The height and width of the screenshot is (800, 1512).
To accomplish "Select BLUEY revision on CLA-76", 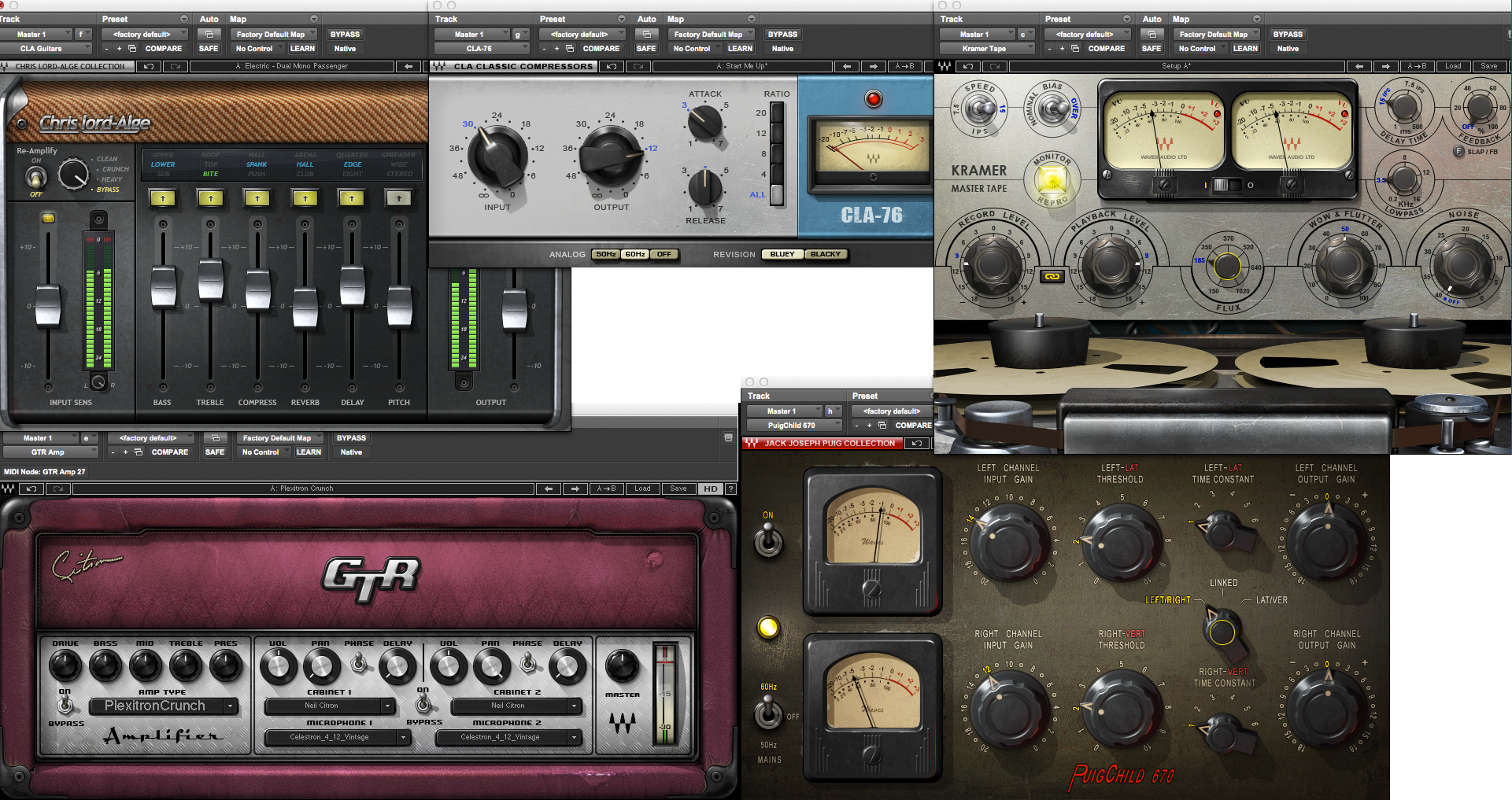I will click(x=782, y=254).
